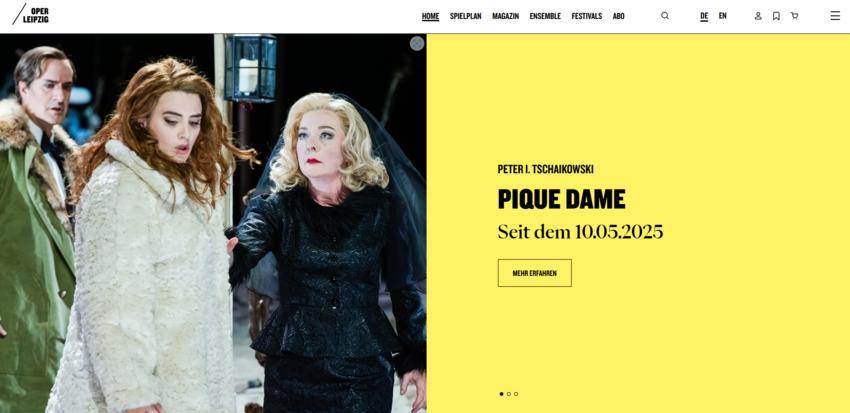Image resolution: width=850 pixels, height=413 pixels.
Task: Go to the Home menu item
Action: [430, 16]
